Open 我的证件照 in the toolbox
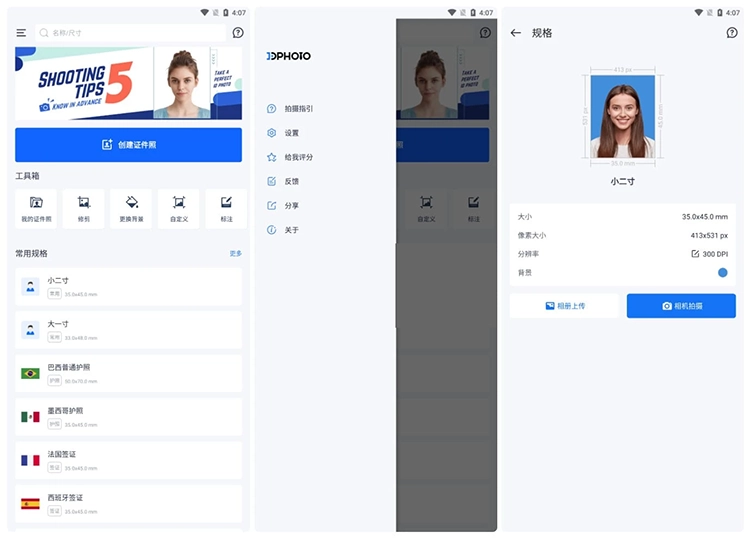Screen dimensions: 750x539 36,208
